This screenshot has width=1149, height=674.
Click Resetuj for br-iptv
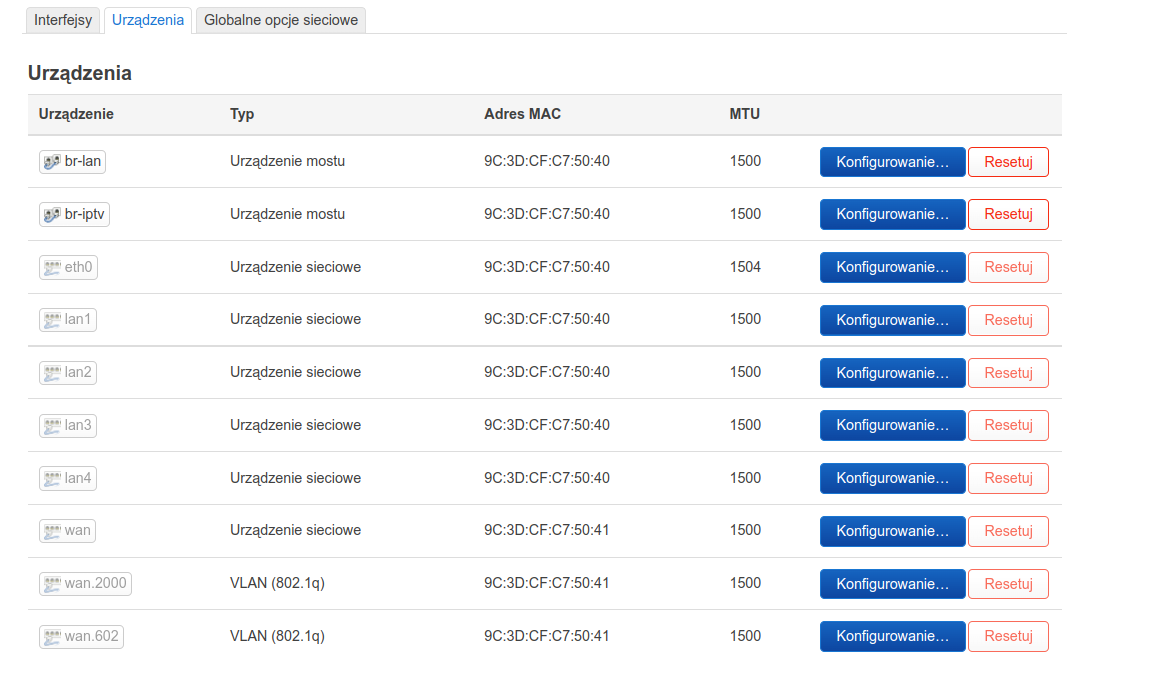click(1008, 215)
